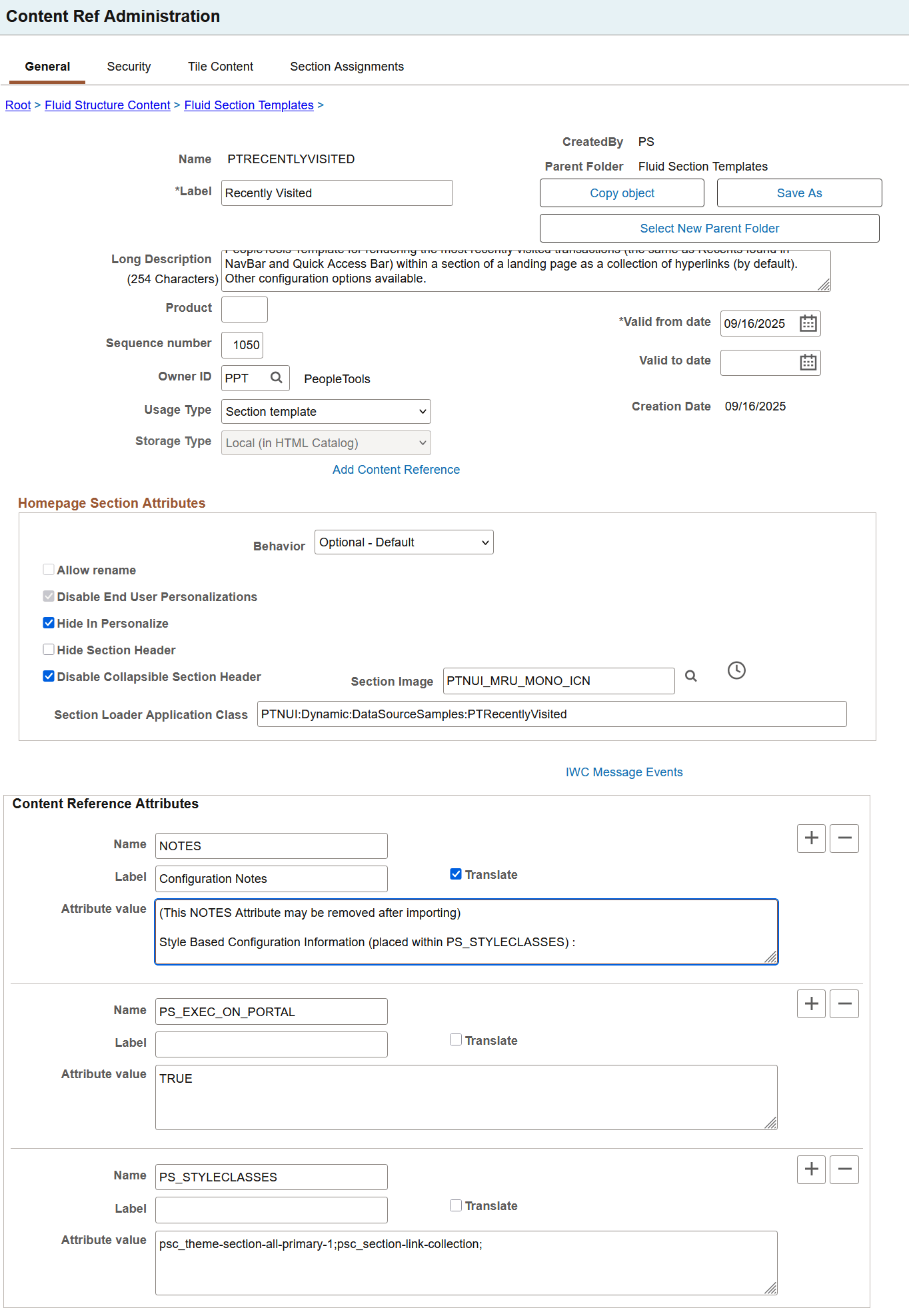Open the Valid from date calendar picker
909x1316 pixels.
click(808, 323)
